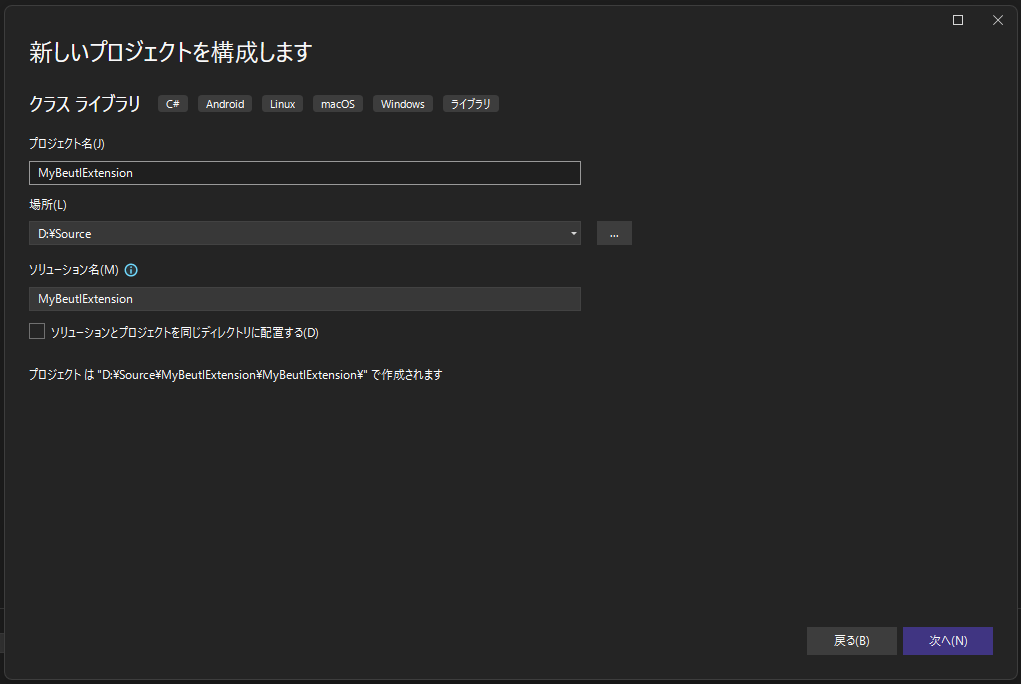The image size is (1021, 684).
Task: Click the info icon beside ソリューション名(M)
Action: [x=131, y=269]
